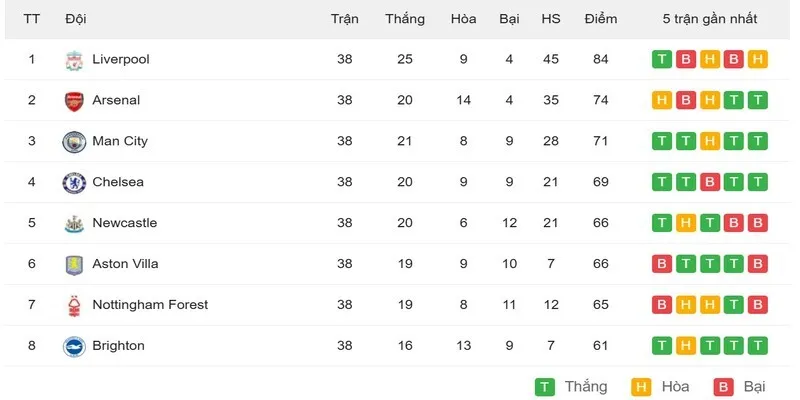Click Liverpool's first green T result badge
Viewport: 800px width, 400px height.
(662, 59)
